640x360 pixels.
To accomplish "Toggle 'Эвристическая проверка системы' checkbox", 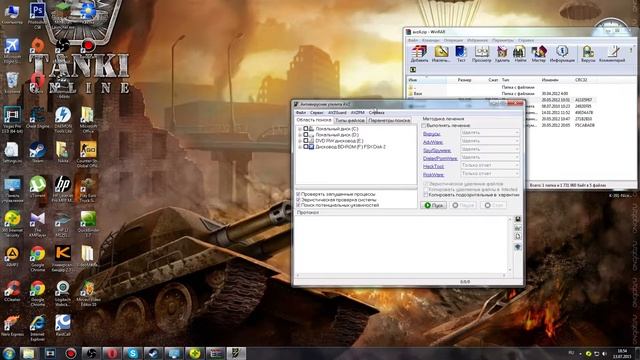I will pos(298,200).
